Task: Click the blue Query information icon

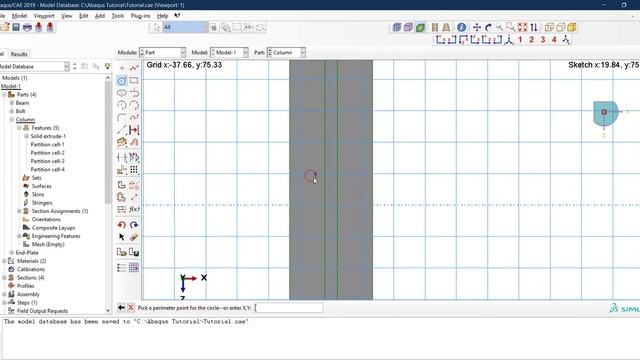Action: coord(462,27)
